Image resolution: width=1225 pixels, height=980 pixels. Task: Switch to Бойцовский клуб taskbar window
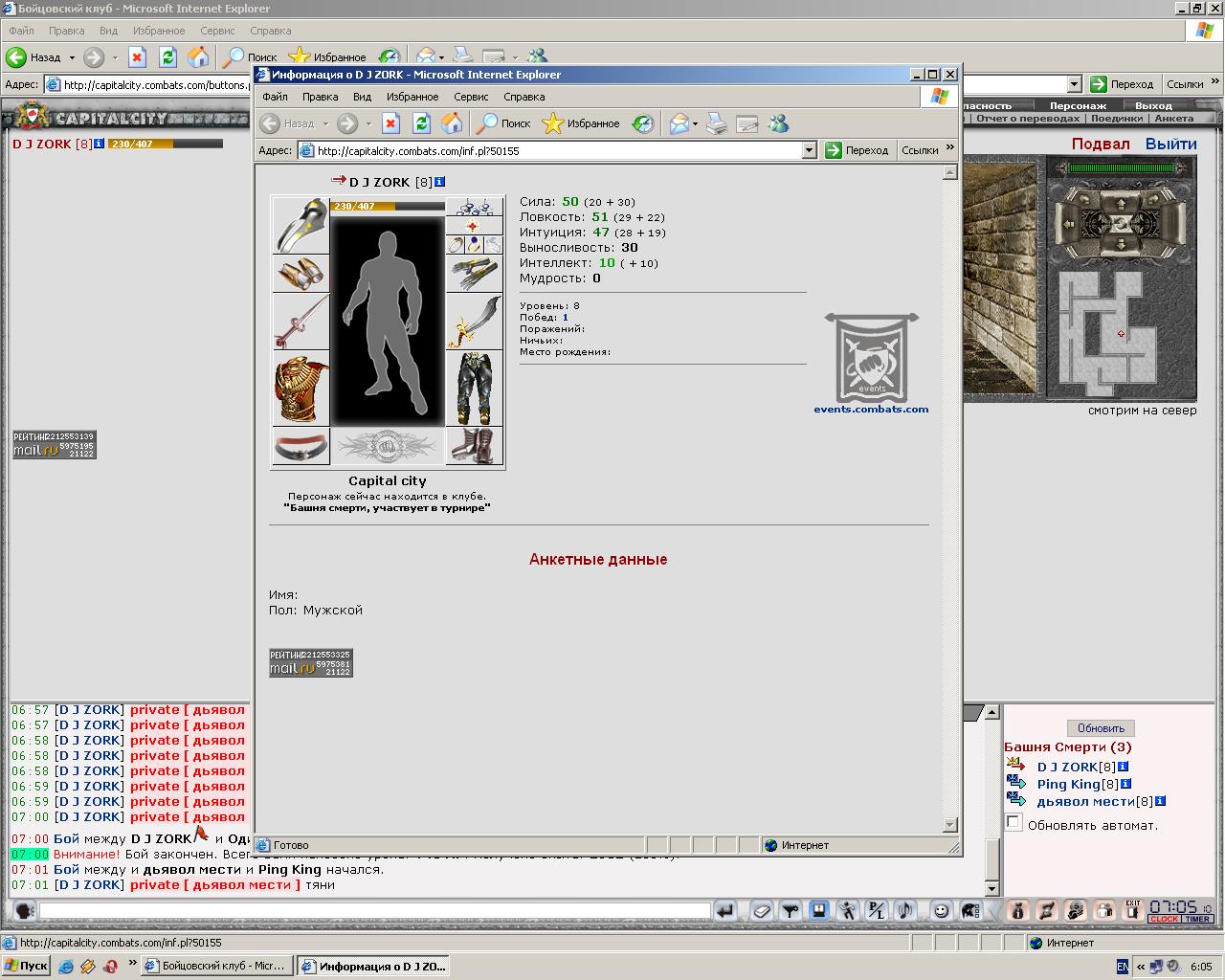click(216, 966)
